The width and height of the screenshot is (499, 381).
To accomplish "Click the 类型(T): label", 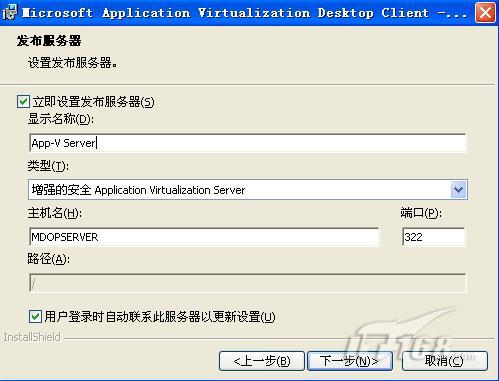I will pos(48,165).
